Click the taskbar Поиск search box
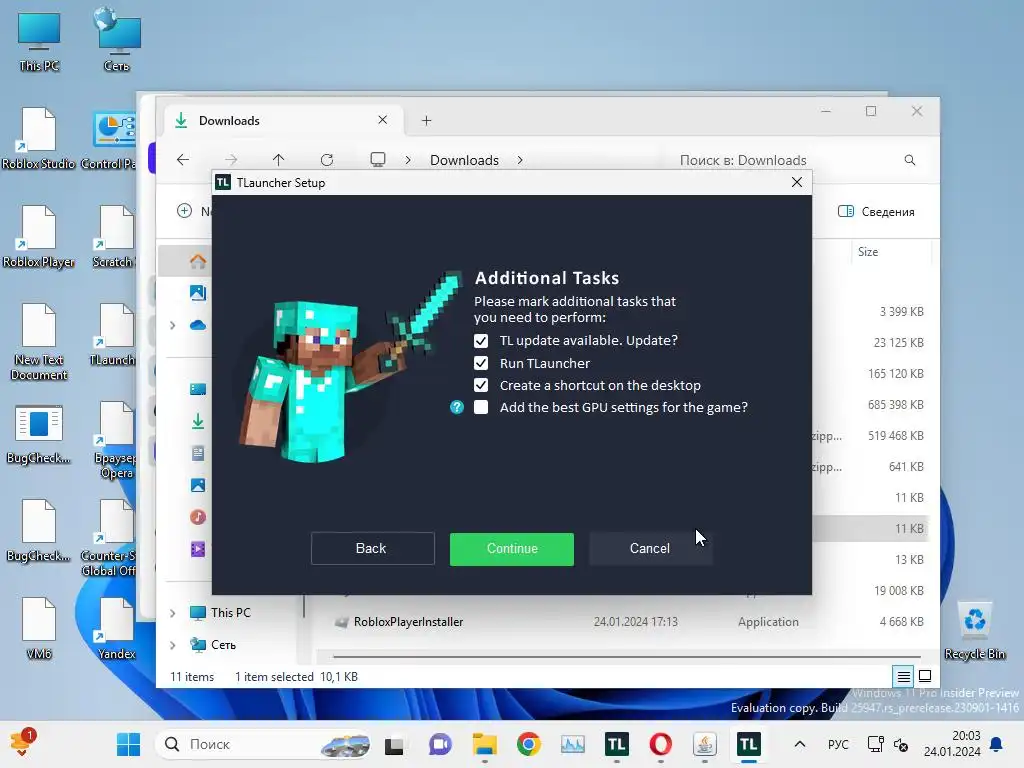This screenshot has width=1024, height=768. [x=264, y=744]
